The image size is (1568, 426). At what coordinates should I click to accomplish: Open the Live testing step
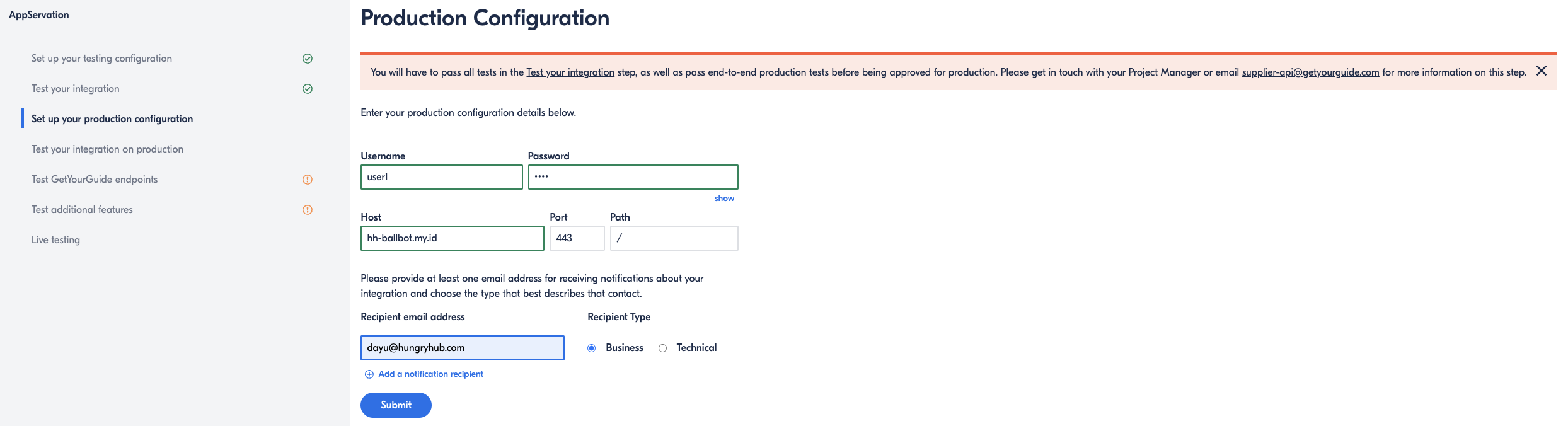pyautogui.click(x=55, y=240)
